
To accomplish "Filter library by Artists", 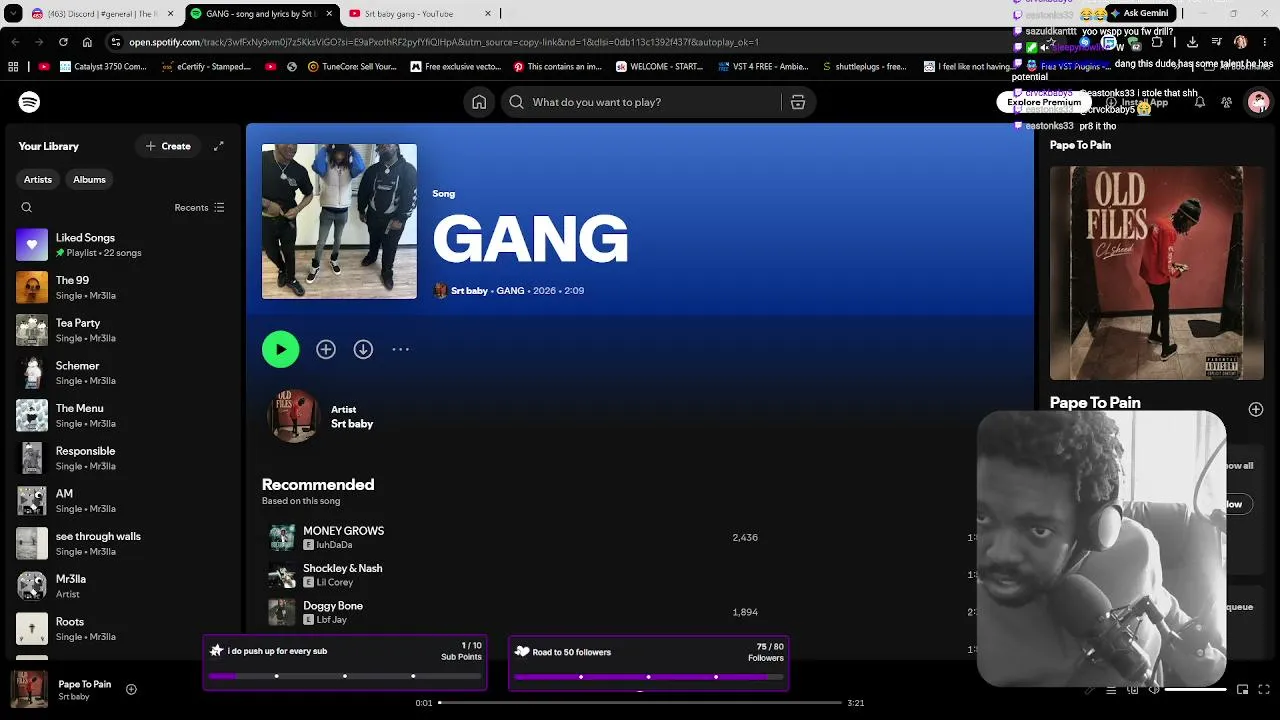I will [x=38, y=180].
